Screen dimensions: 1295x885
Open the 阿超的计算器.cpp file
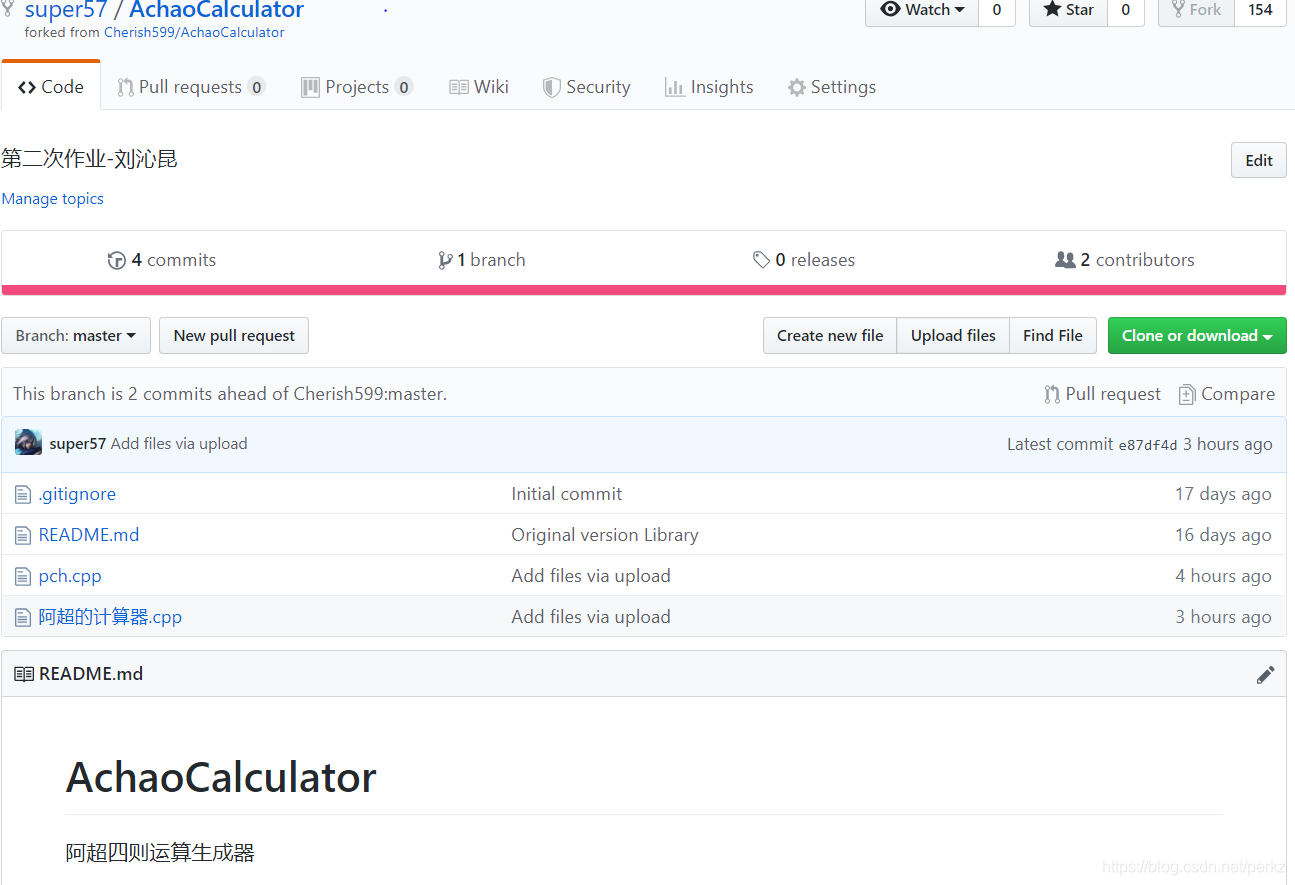point(110,617)
